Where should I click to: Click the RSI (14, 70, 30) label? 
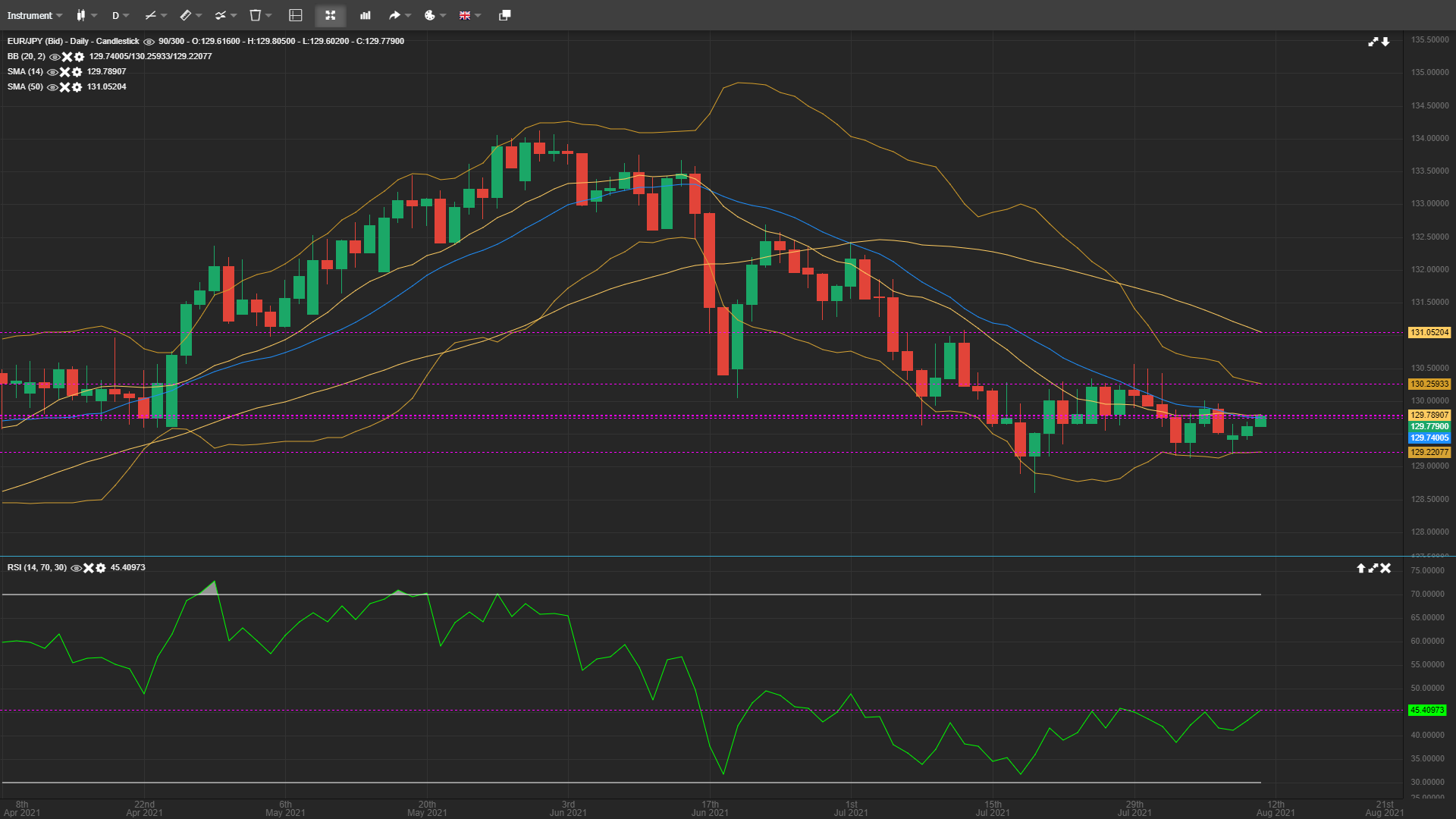coord(37,567)
